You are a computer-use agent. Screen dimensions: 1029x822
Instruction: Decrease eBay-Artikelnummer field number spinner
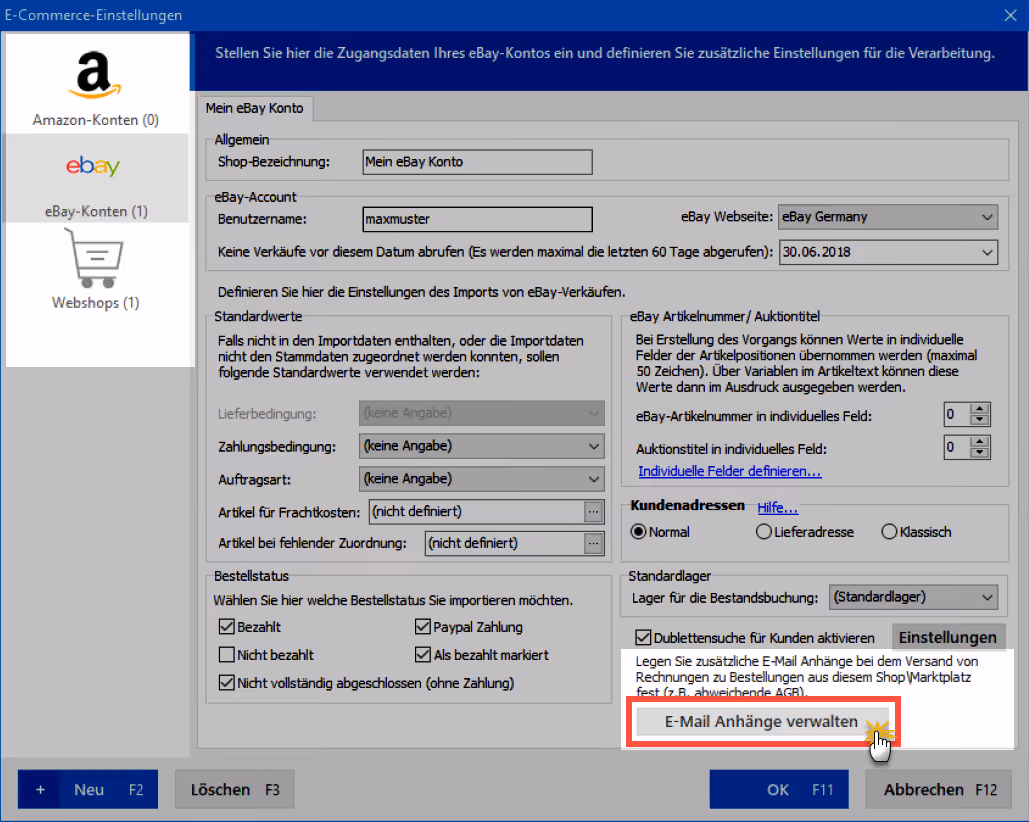979,420
